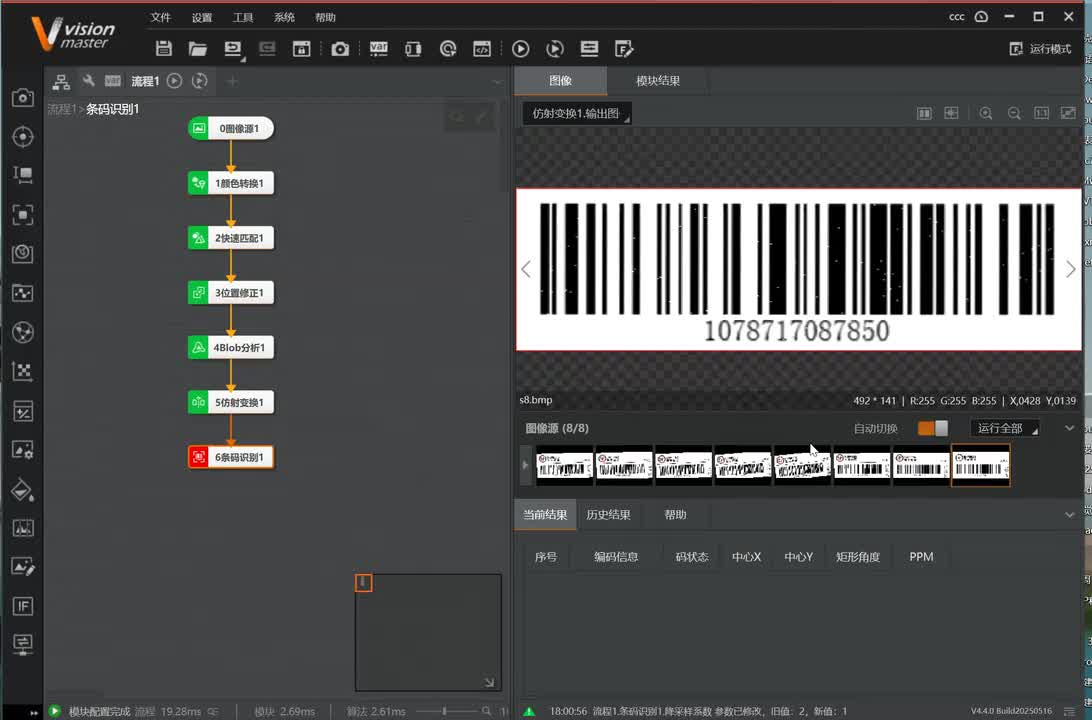Click the split view layout icon
Image resolution: width=1092 pixels, height=720 pixels.
(924, 113)
